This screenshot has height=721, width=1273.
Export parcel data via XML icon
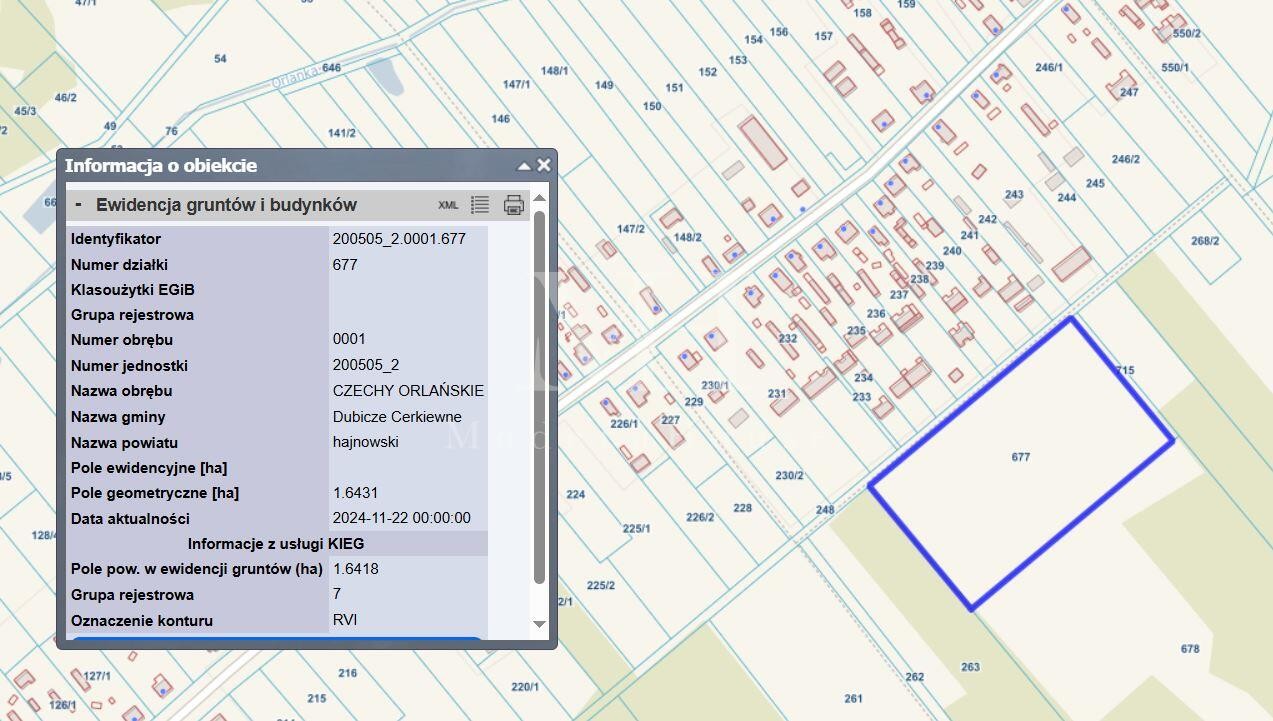pos(448,205)
